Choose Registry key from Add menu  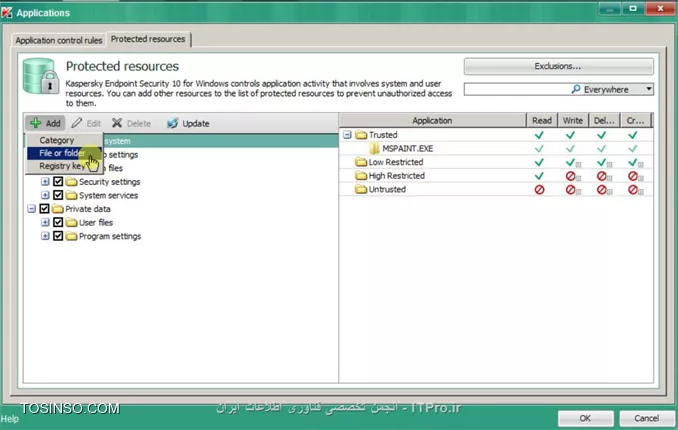point(64,166)
